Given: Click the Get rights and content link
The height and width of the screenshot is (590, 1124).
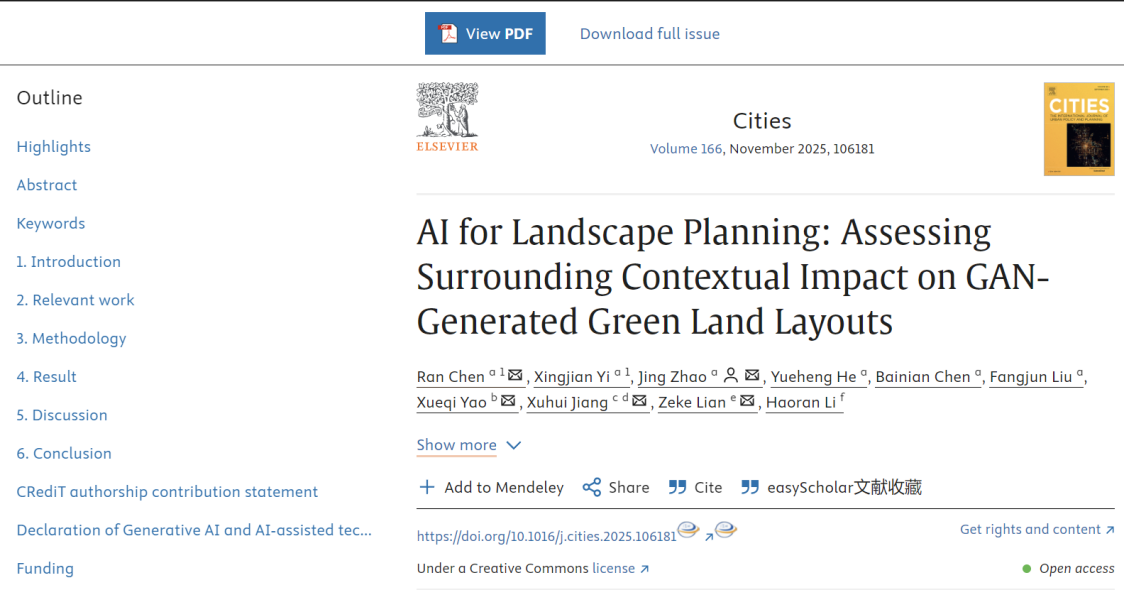Looking at the screenshot, I should point(1036,529).
